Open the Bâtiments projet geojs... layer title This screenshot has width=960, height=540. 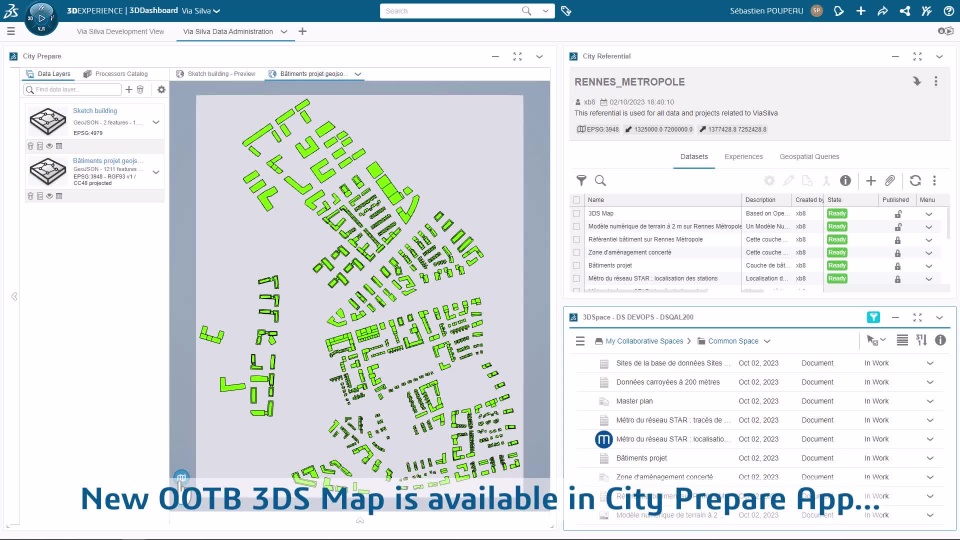pos(108,160)
